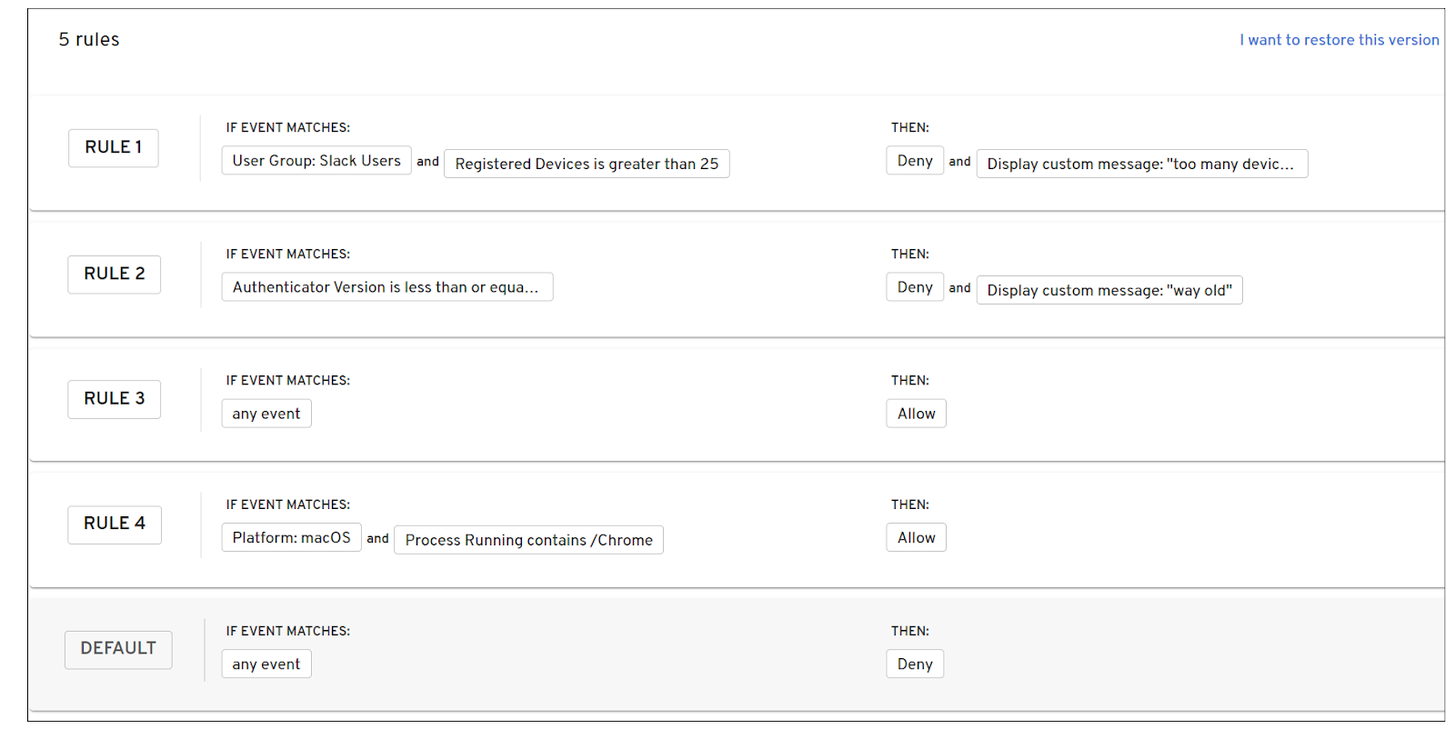Select the RULE 2 label button
The image size is (1455, 729).
point(114,274)
